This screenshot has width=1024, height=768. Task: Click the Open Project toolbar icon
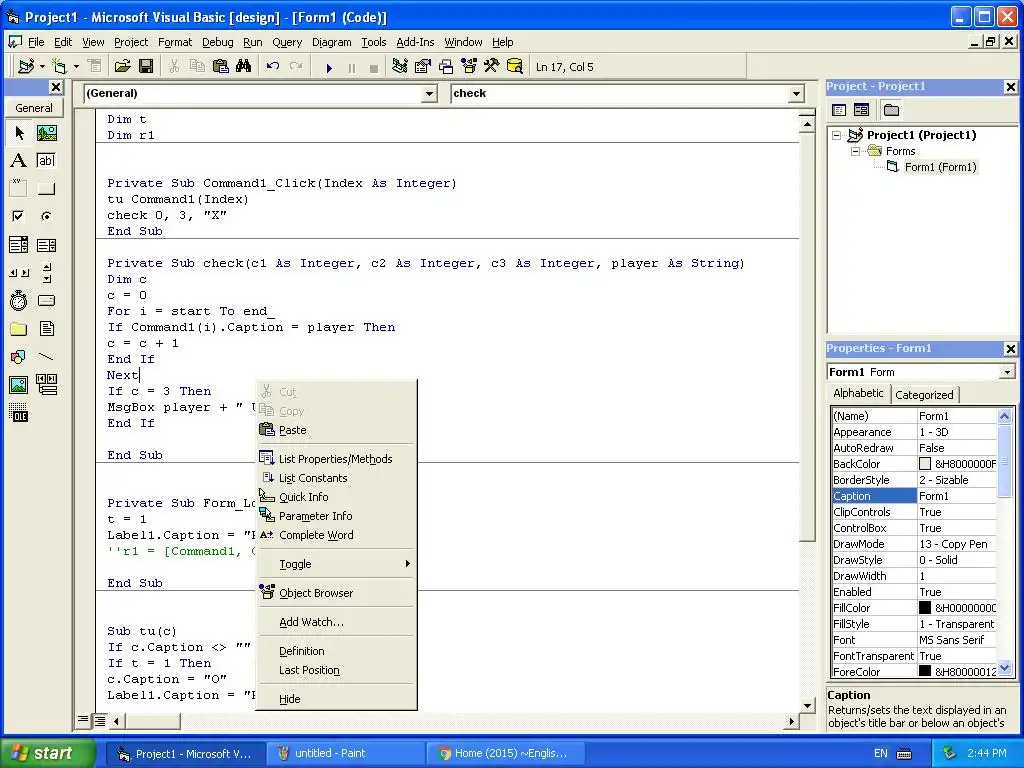122,67
